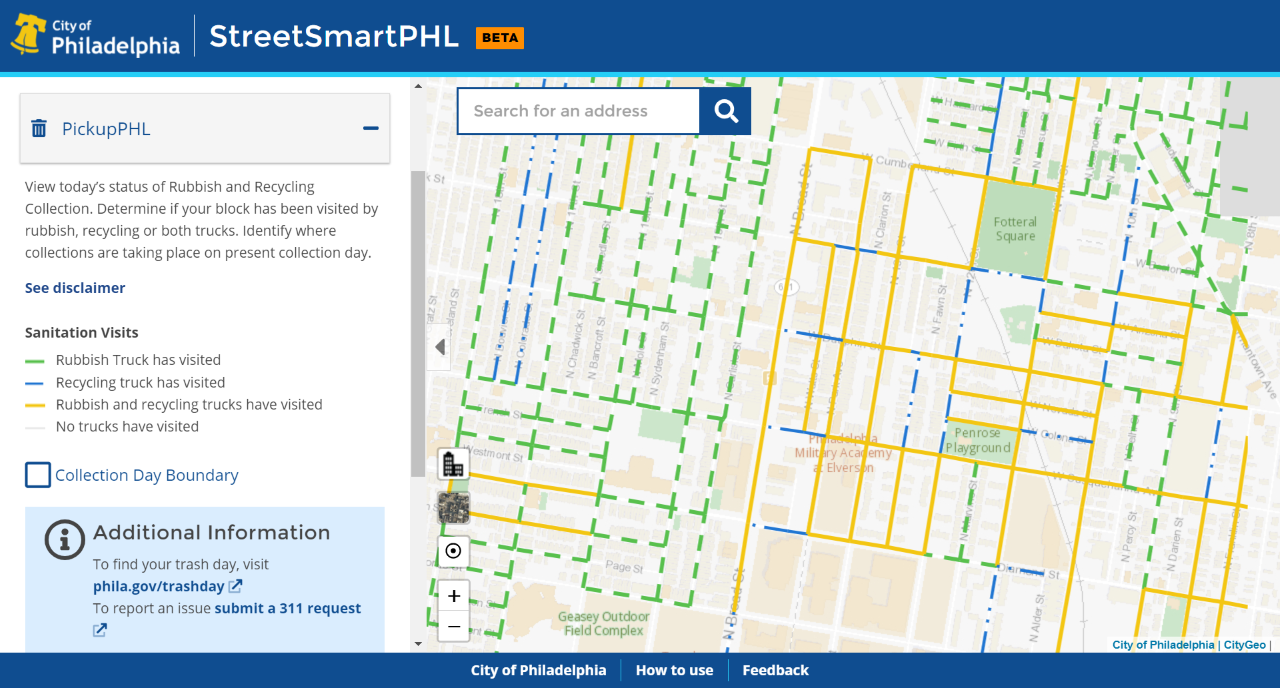Click the PickupPHL trash can icon
The height and width of the screenshot is (688, 1280).
coord(39,128)
